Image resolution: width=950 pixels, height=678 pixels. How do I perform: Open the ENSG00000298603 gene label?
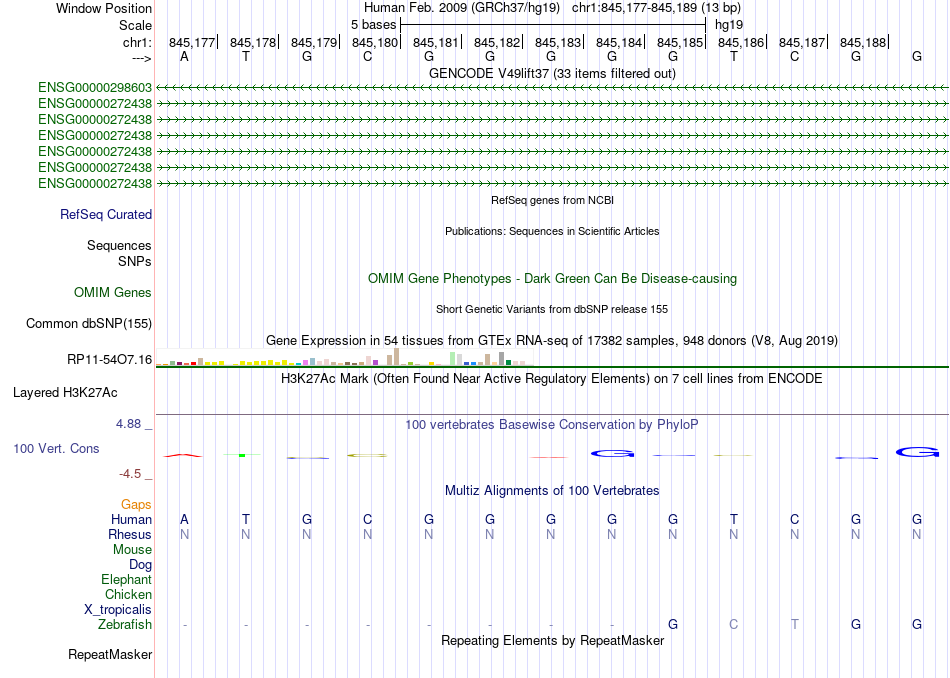95,88
